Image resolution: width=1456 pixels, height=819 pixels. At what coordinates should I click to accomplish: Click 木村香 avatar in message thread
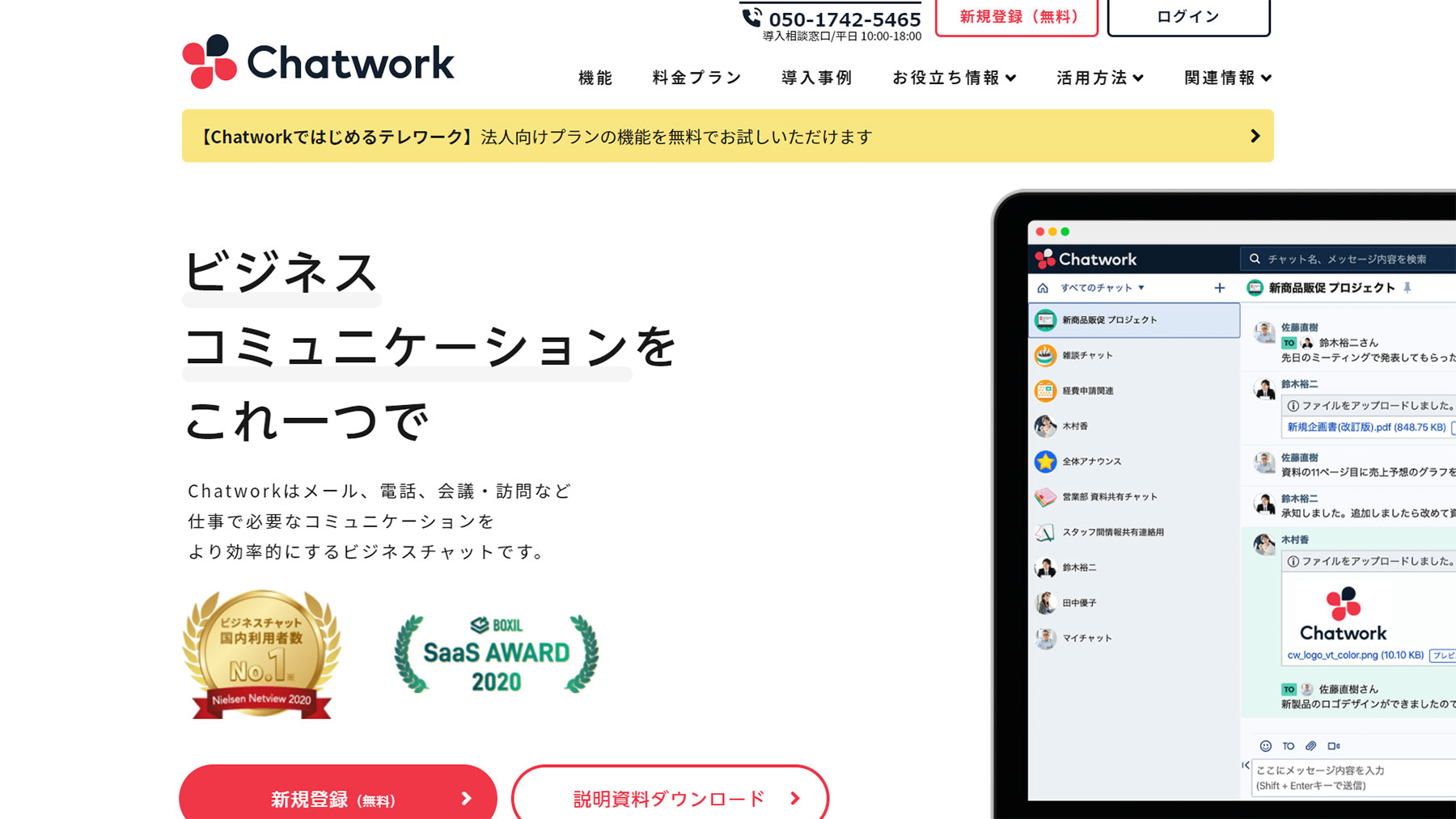point(1264,544)
